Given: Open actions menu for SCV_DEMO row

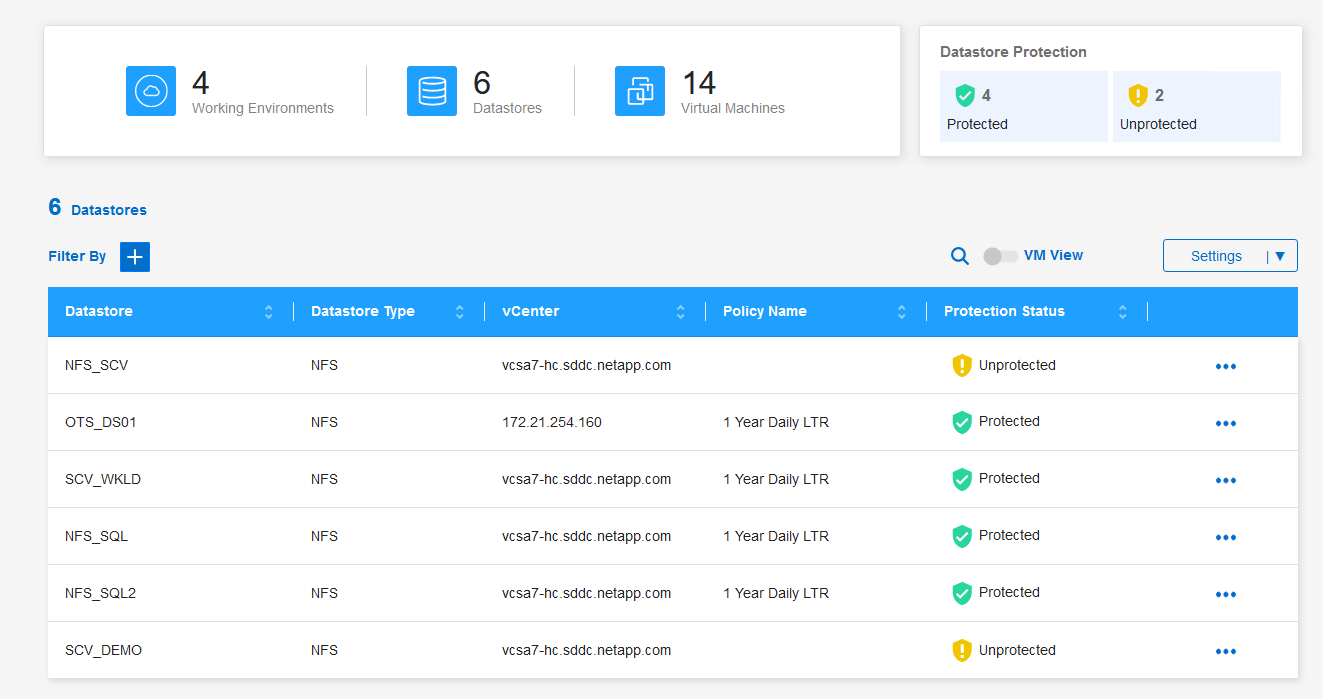Looking at the screenshot, I should (1225, 651).
